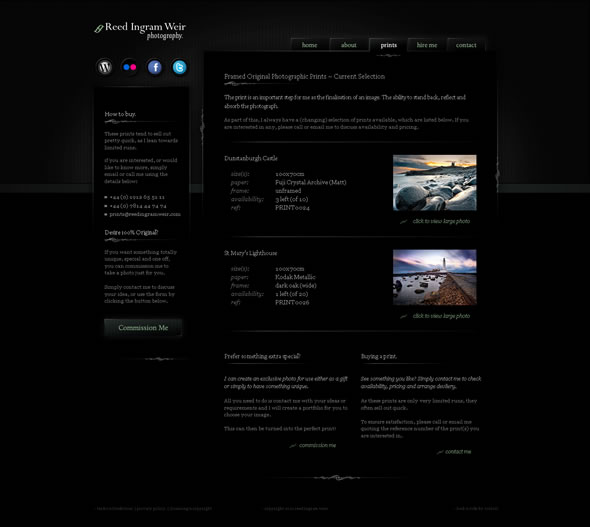Click the 'Desire 100% Original?' heading

pos(131,232)
